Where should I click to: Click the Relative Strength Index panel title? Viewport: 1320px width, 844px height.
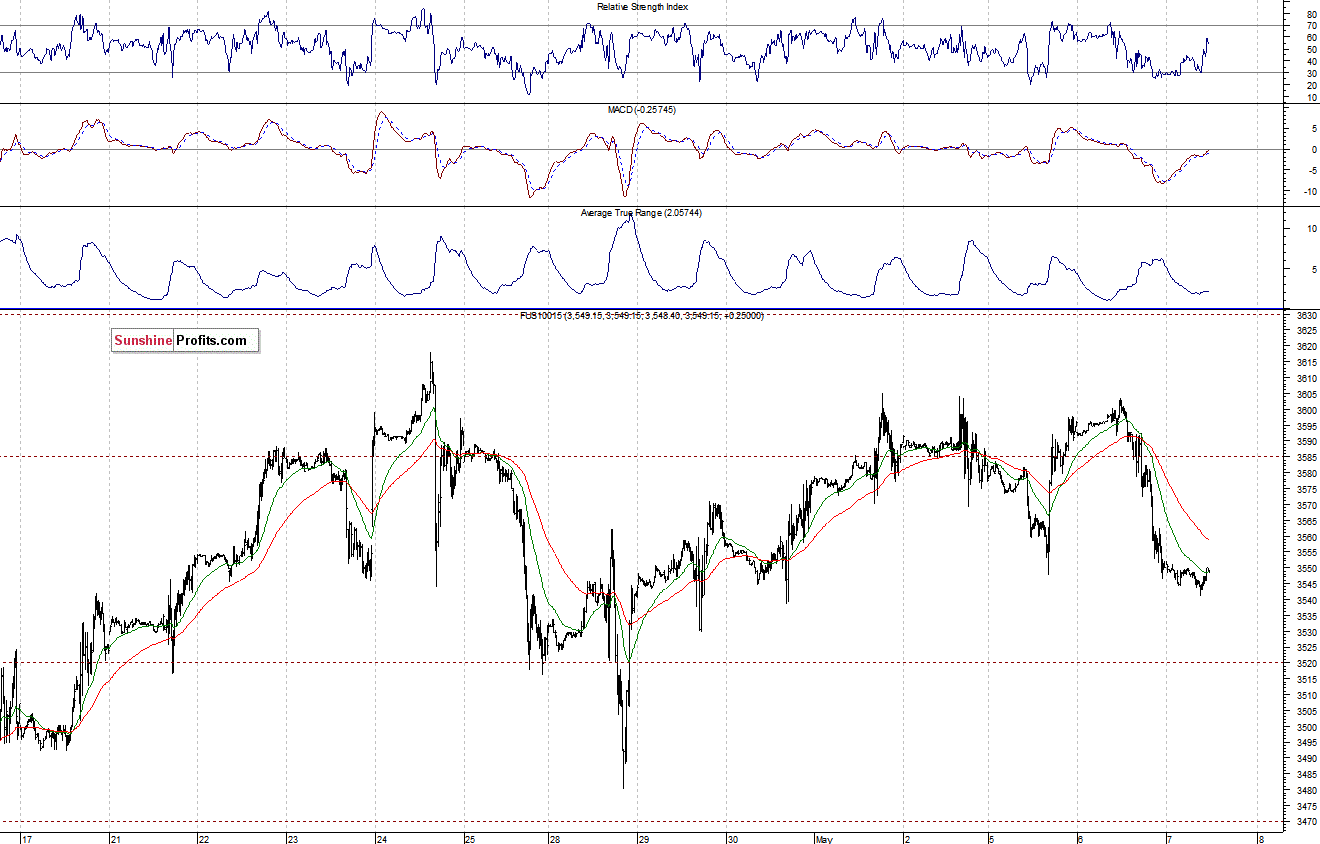coord(643,7)
